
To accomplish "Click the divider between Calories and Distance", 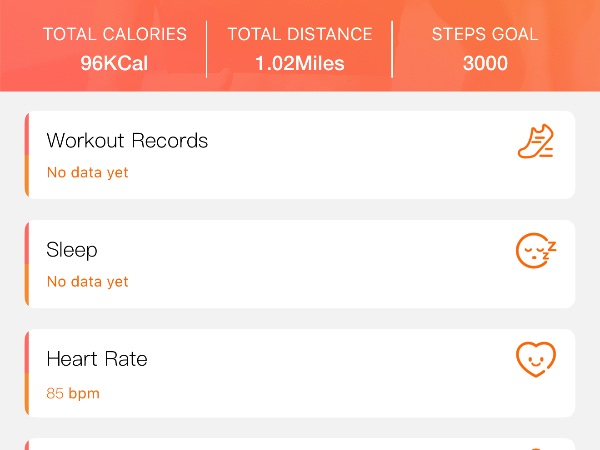I will click(x=207, y=49).
